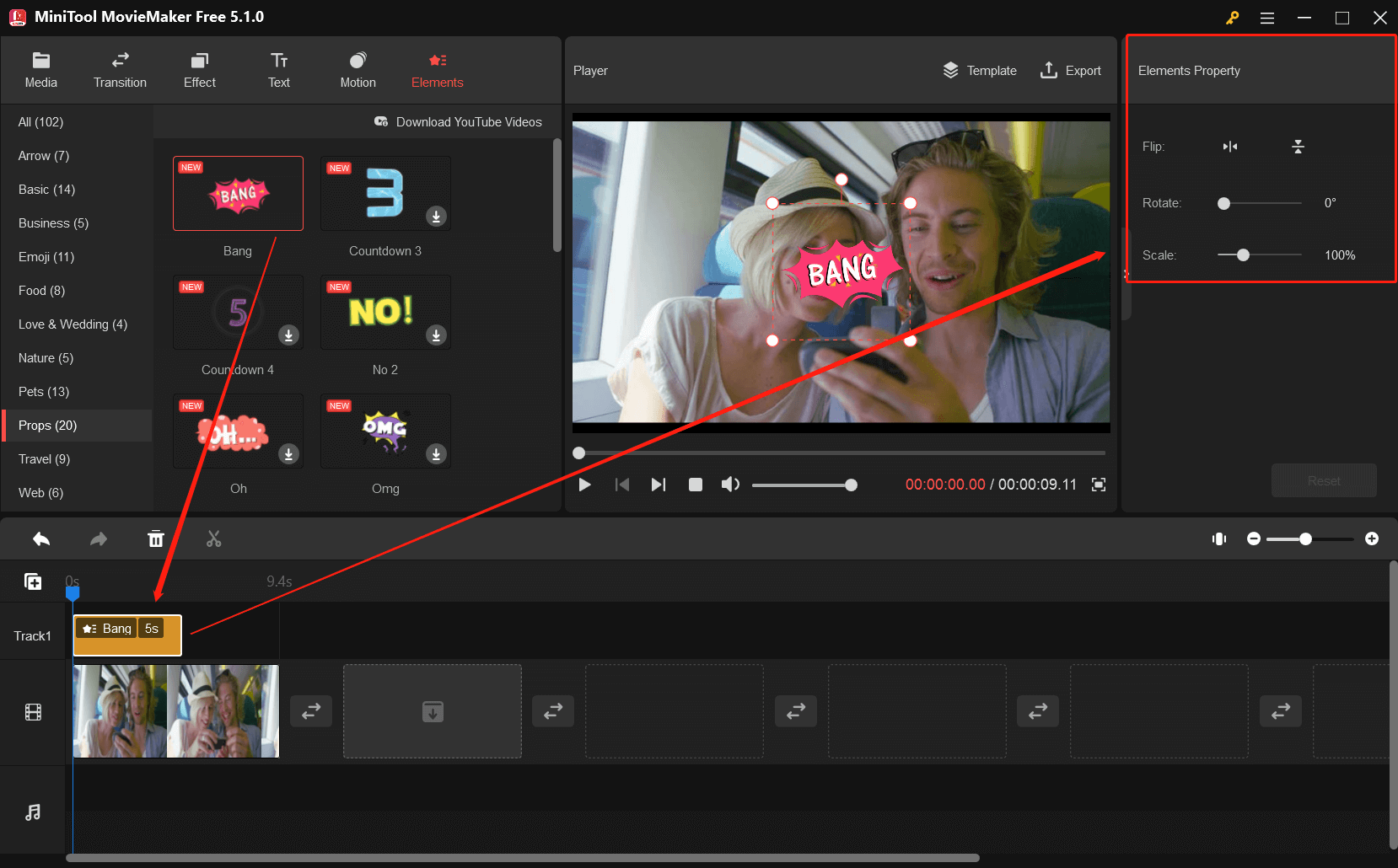
Task: Open the Media tab
Action: pyautogui.click(x=40, y=70)
